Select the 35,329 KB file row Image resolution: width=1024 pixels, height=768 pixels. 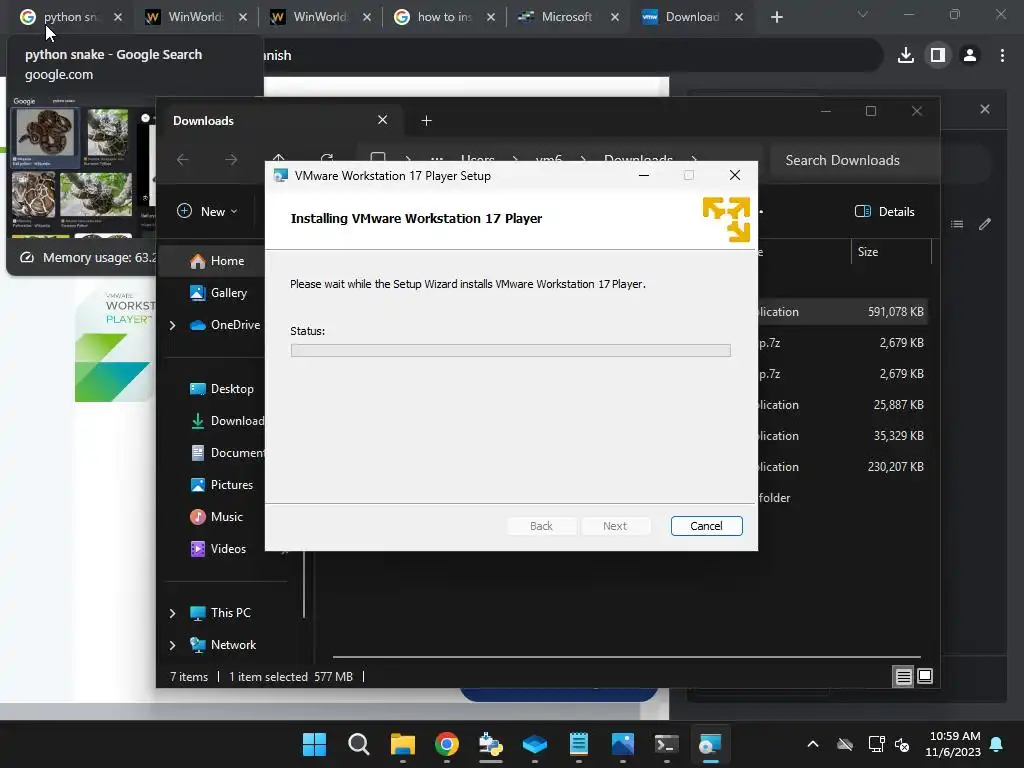tap(842, 436)
